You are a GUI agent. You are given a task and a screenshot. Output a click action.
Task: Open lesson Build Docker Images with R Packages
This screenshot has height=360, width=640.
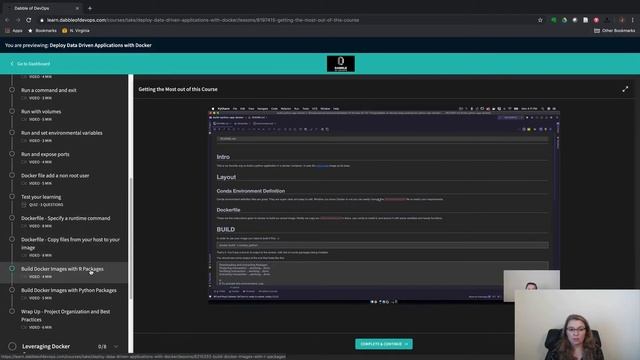62,269
